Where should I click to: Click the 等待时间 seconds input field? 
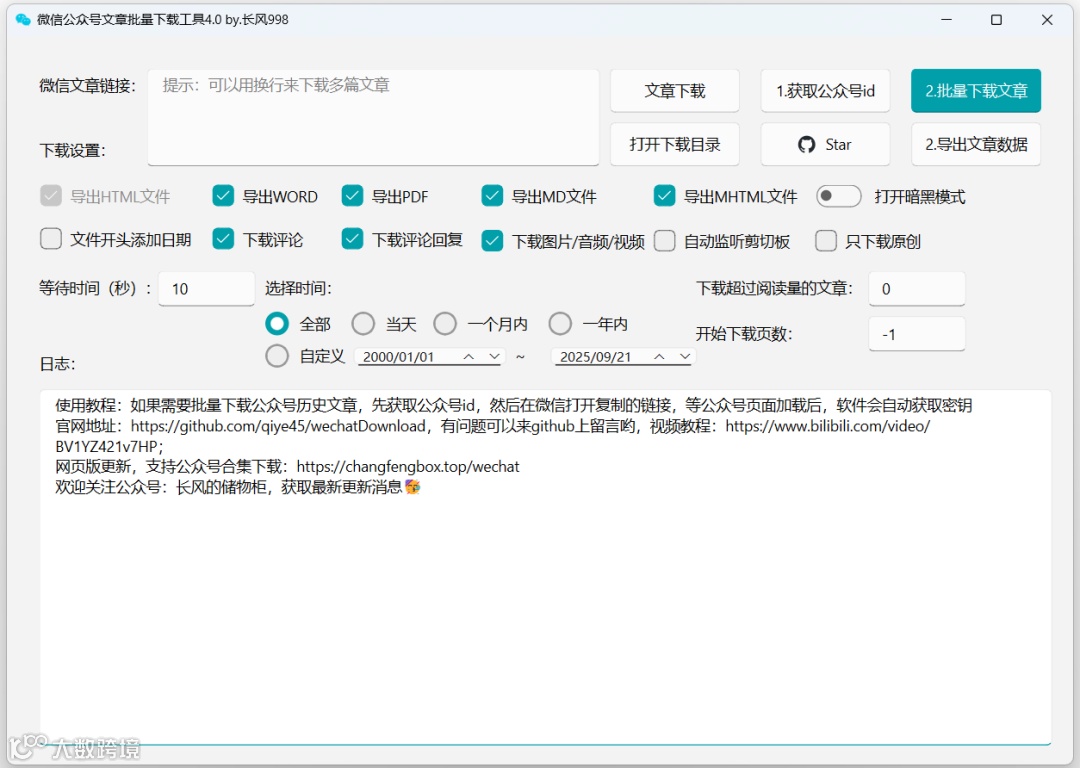point(207,289)
